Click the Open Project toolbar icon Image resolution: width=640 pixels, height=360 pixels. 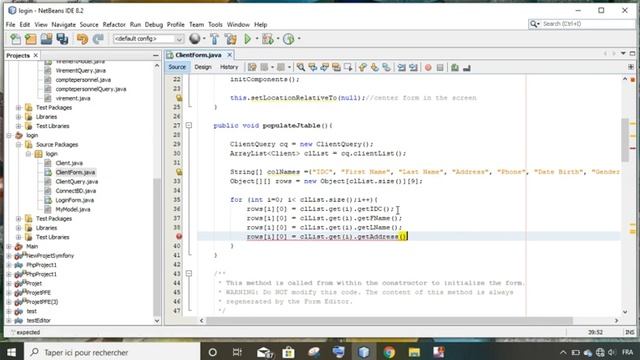[46, 39]
